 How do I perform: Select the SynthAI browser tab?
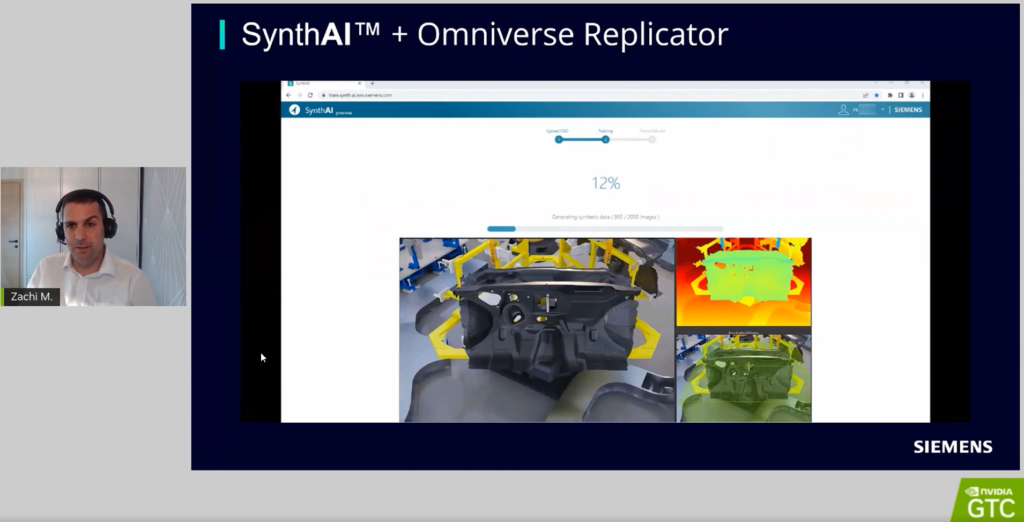click(323, 84)
